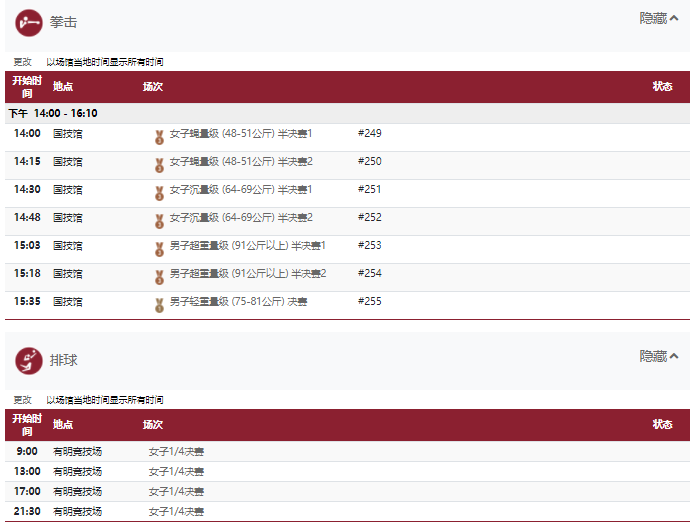The height and width of the screenshot is (527, 696).
Task: Open 女子蝇量级 (48-51公斤) 半决赛2
Action: (241, 162)
